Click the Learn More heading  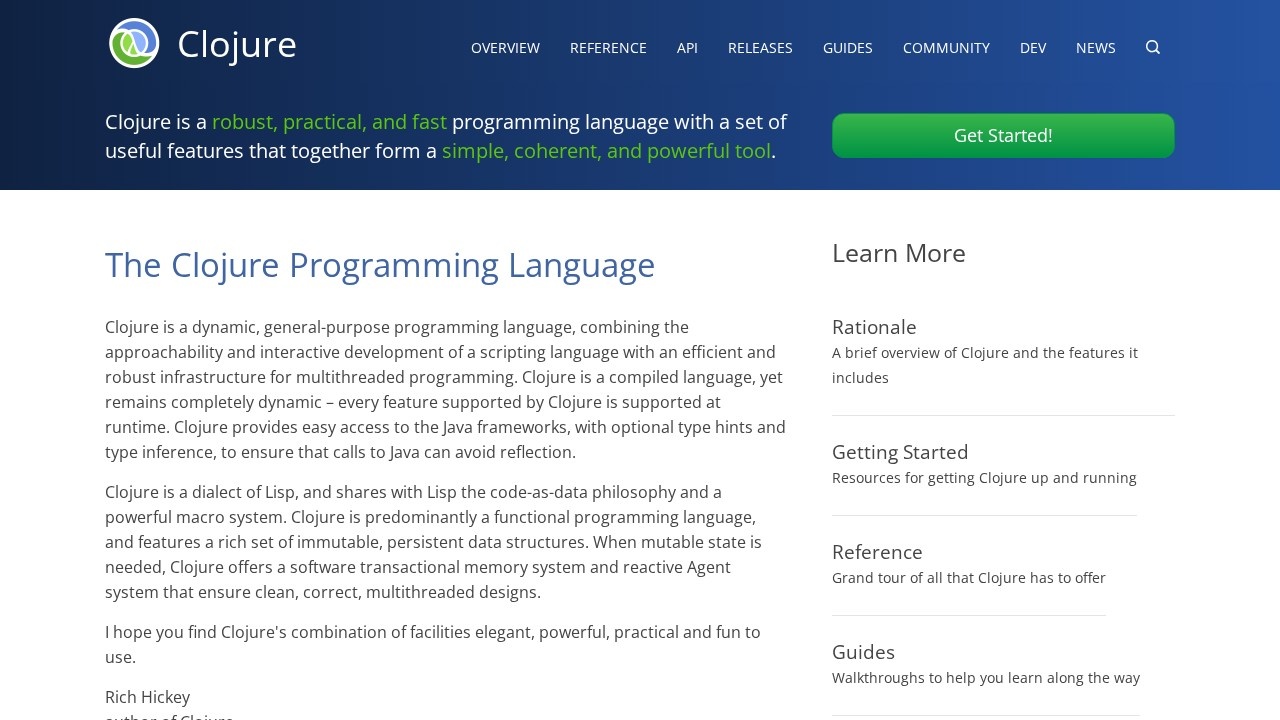899,253
